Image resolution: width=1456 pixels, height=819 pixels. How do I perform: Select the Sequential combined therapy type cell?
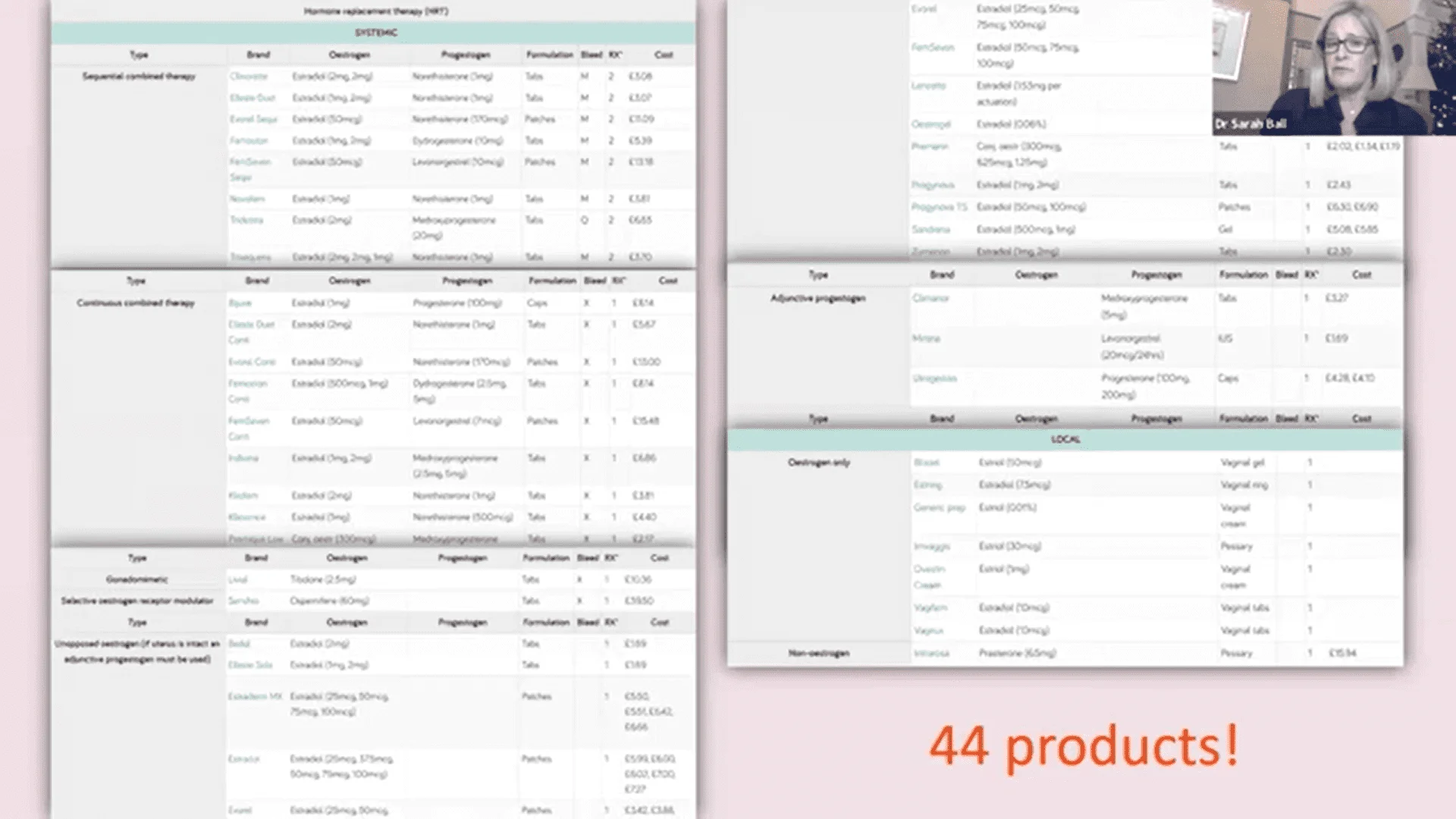(x=139, y=77)
